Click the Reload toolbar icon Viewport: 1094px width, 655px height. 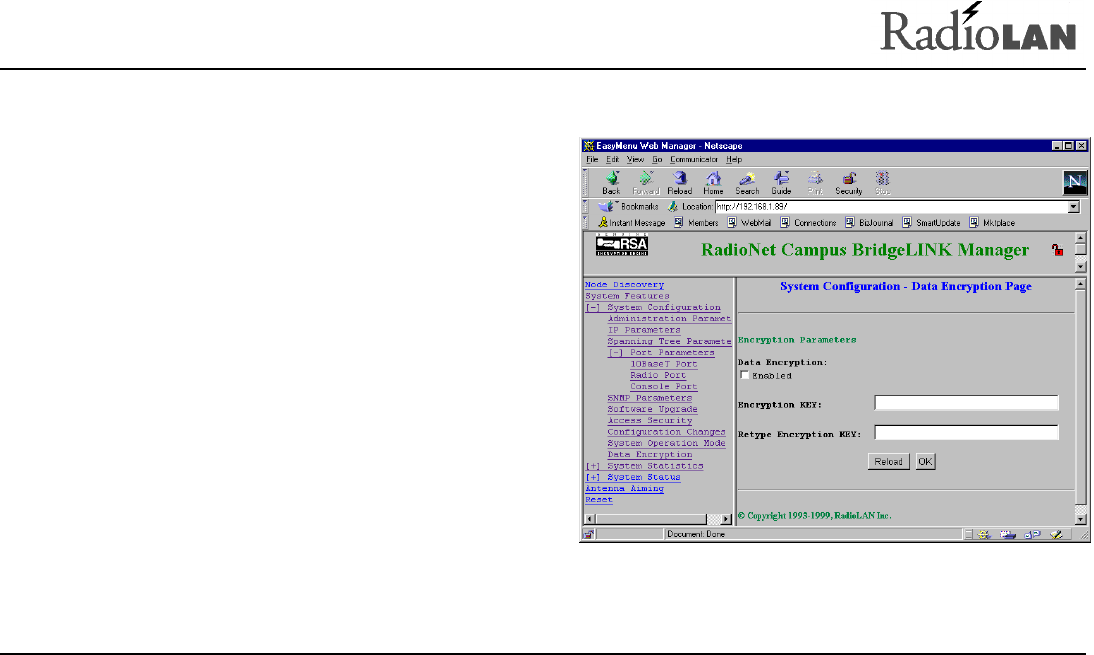click(x=679, y=179)
